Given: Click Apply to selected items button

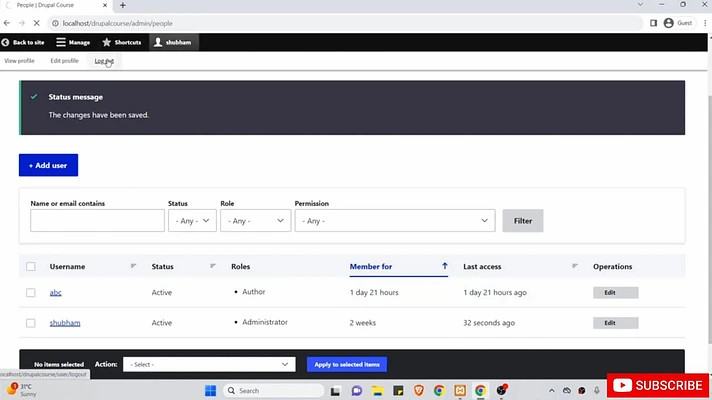Looking at the screenshot, I should tap(347, 364).
